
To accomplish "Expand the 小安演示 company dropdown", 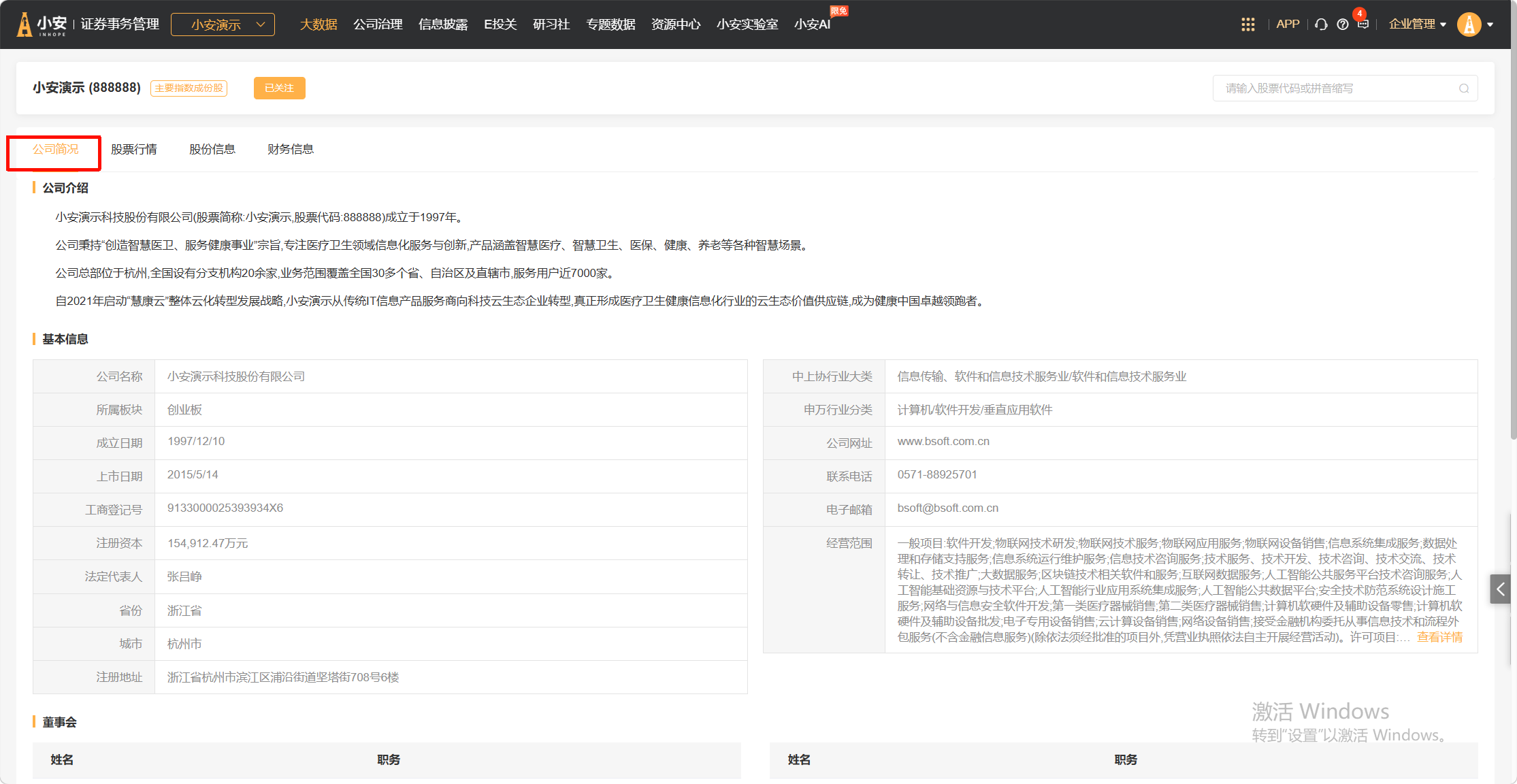I will (223, 24).
